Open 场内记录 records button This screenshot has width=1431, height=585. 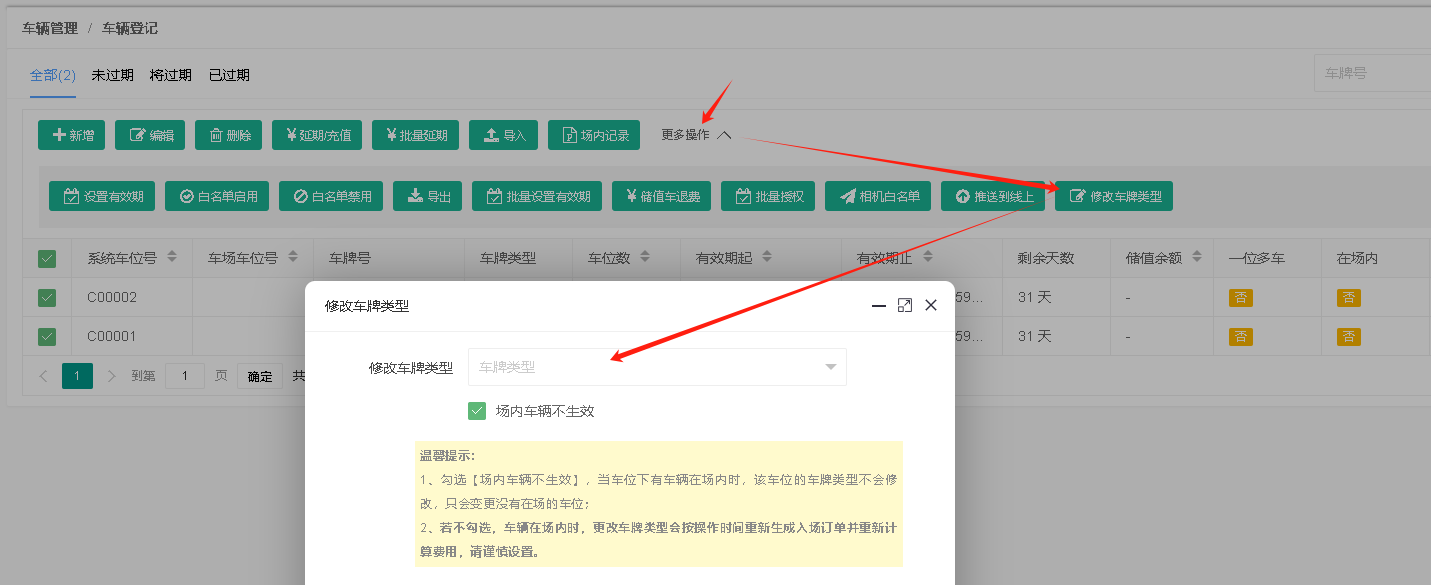(x=593, y=135)
